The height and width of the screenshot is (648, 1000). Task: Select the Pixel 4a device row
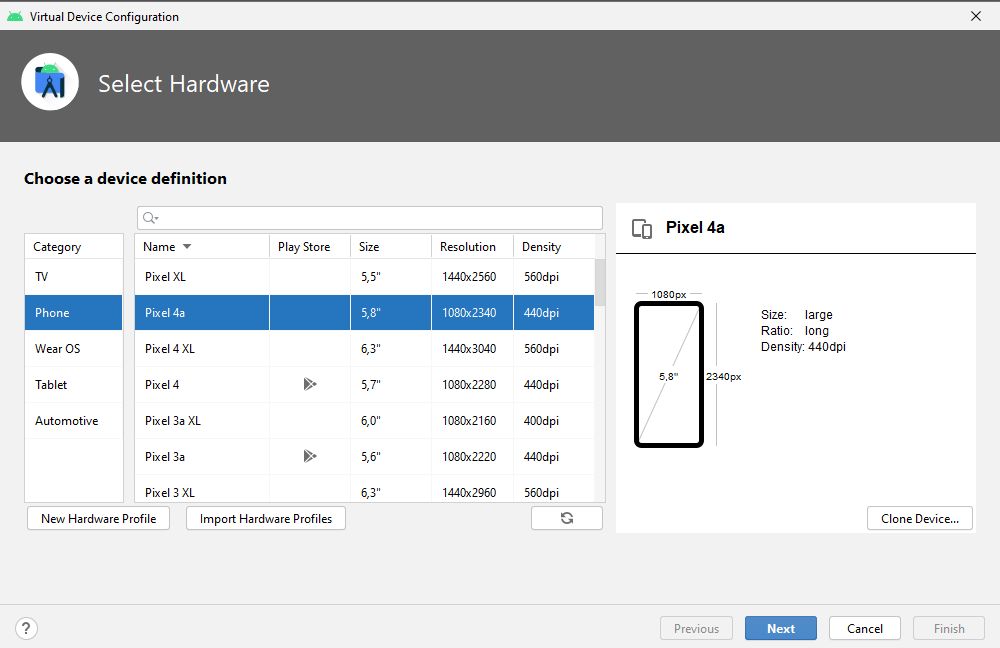pos(364,313)
